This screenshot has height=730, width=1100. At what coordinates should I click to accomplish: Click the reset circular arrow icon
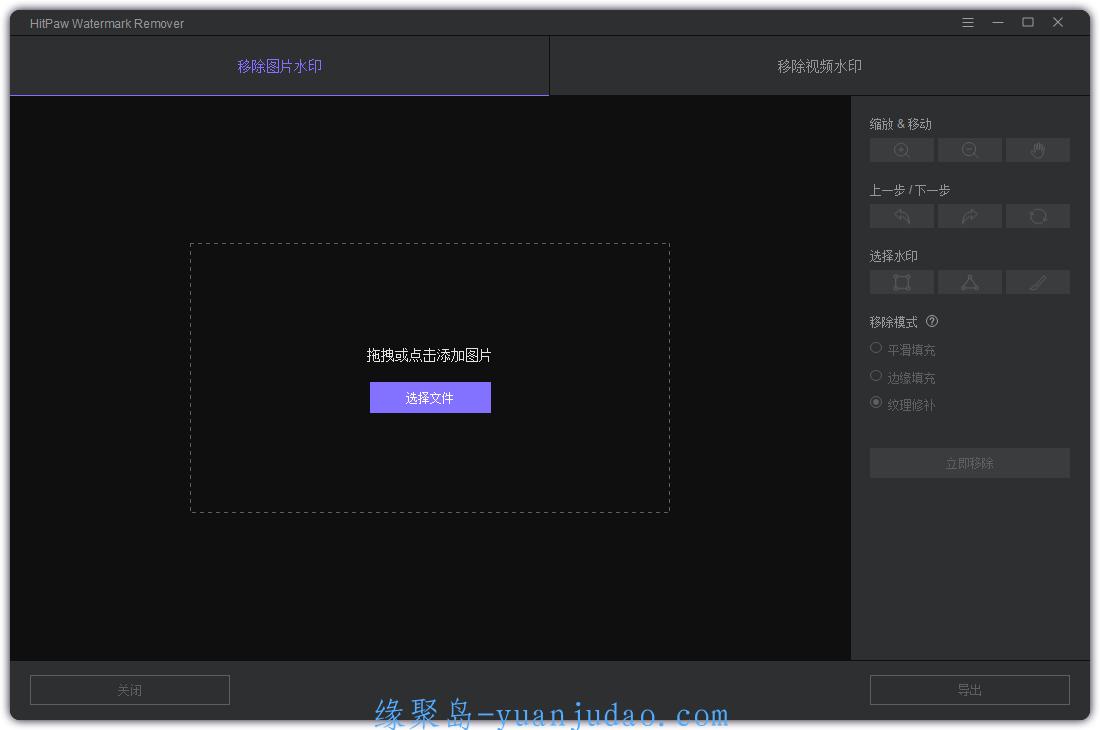coord(1038,216)
